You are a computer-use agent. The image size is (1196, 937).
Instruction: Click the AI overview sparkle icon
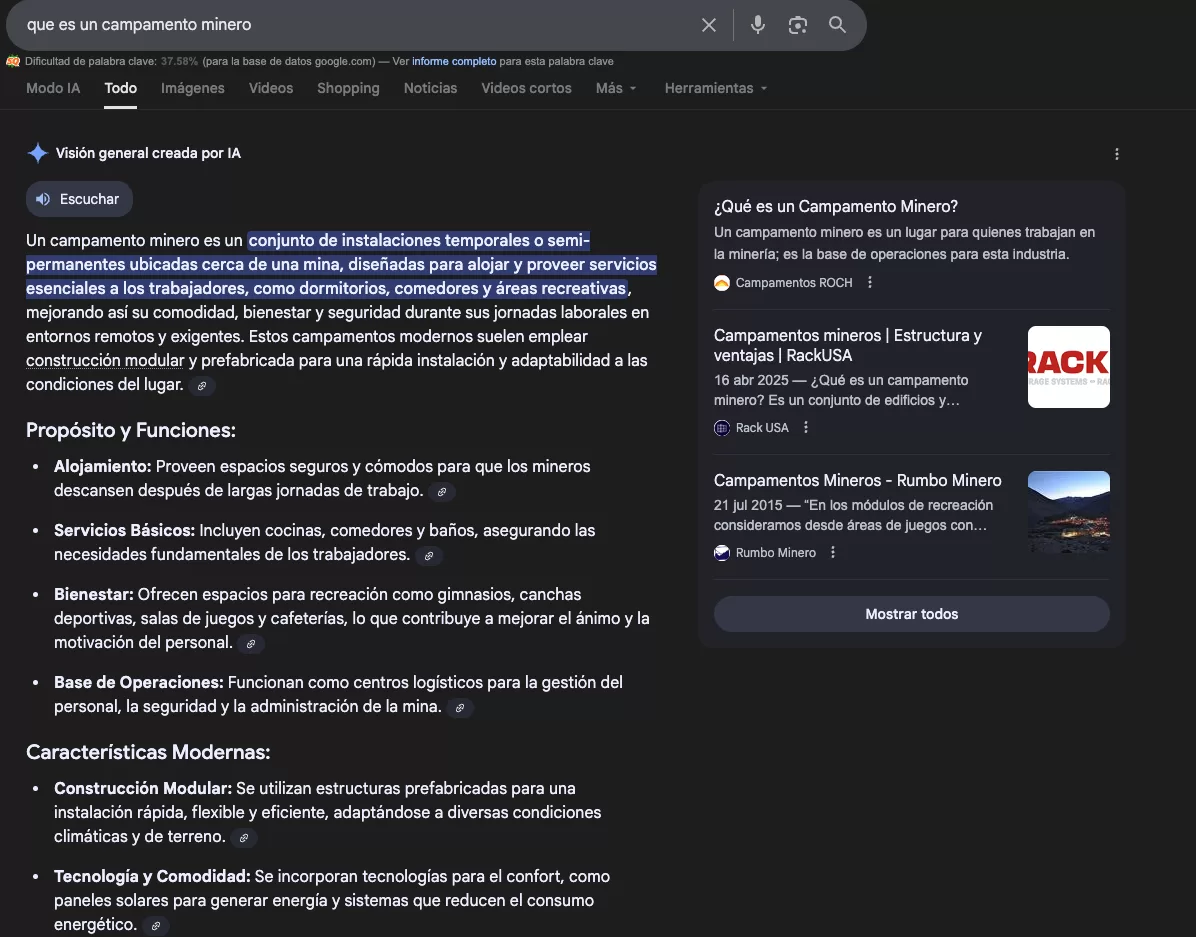pyautogui.click(x=37, y=153)
